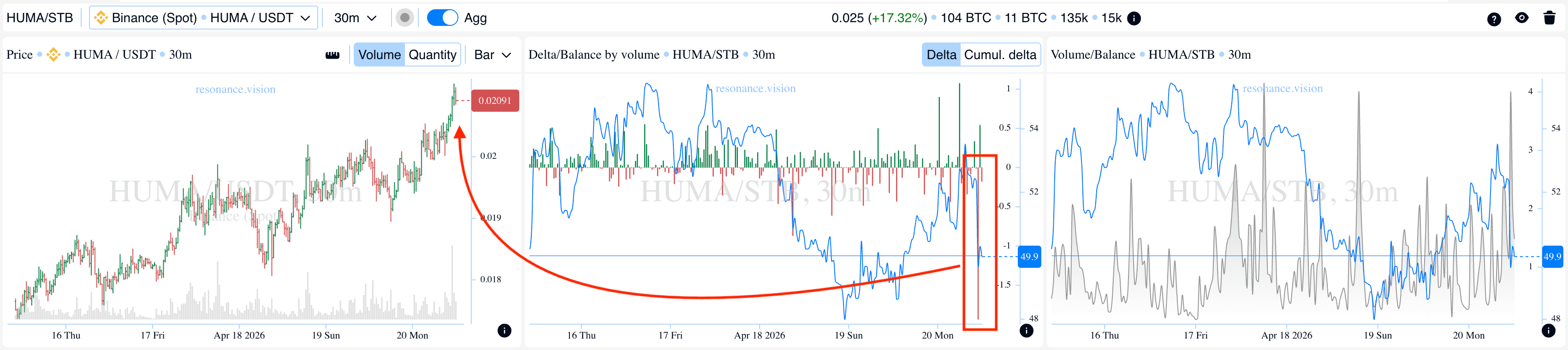Click the red 0.02091 price label
This screenshot has height=350, width=1568.
tap(494, 101)
